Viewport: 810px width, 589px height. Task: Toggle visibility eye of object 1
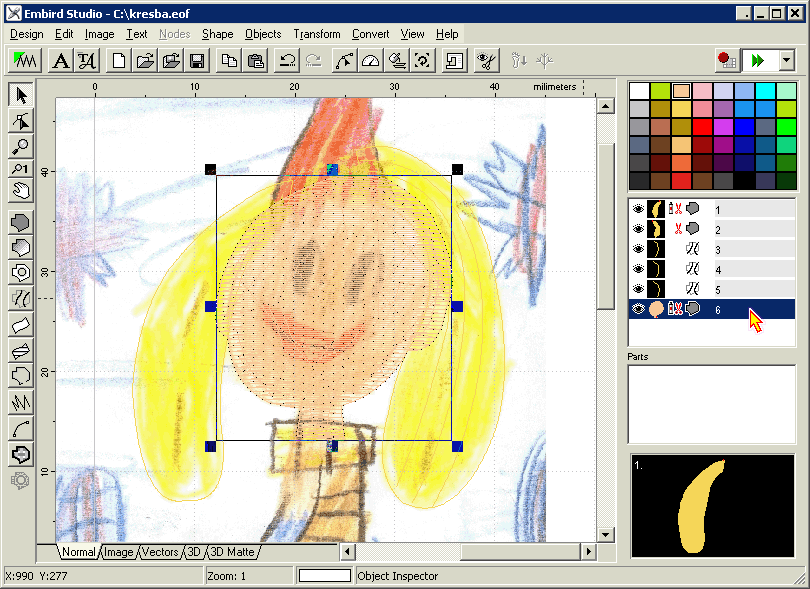point(638,209)
